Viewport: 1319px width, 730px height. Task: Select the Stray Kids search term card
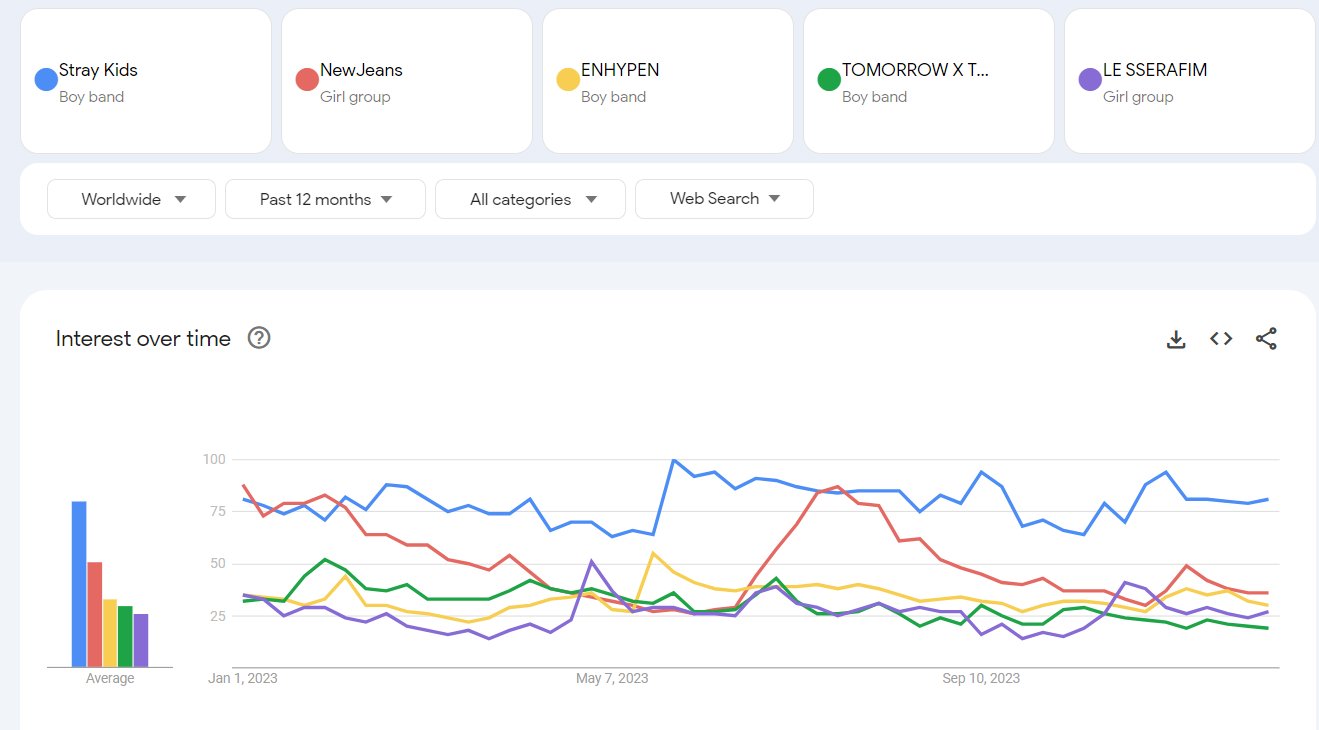146,81
